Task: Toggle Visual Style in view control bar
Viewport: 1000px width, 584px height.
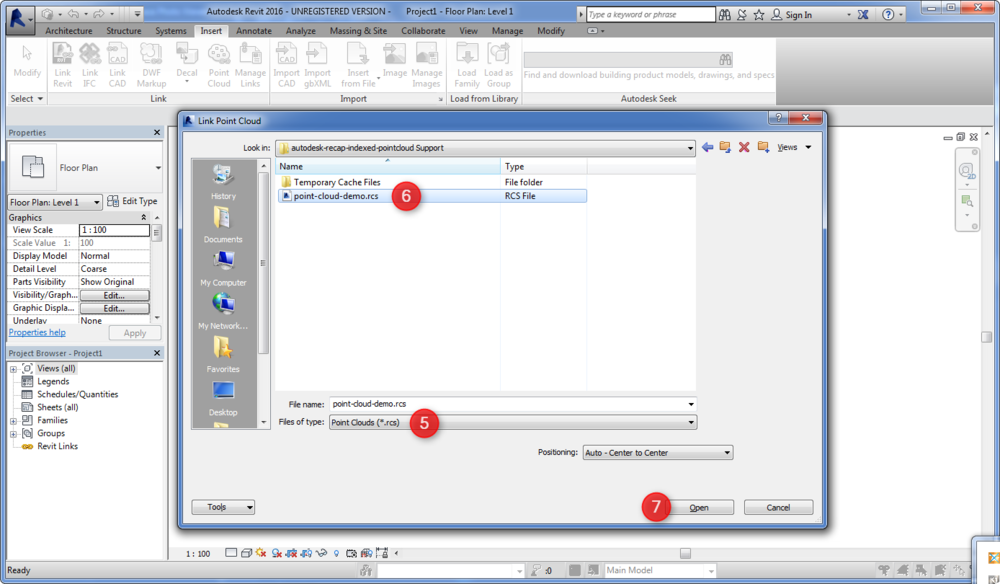Action: tap(246, 553)
